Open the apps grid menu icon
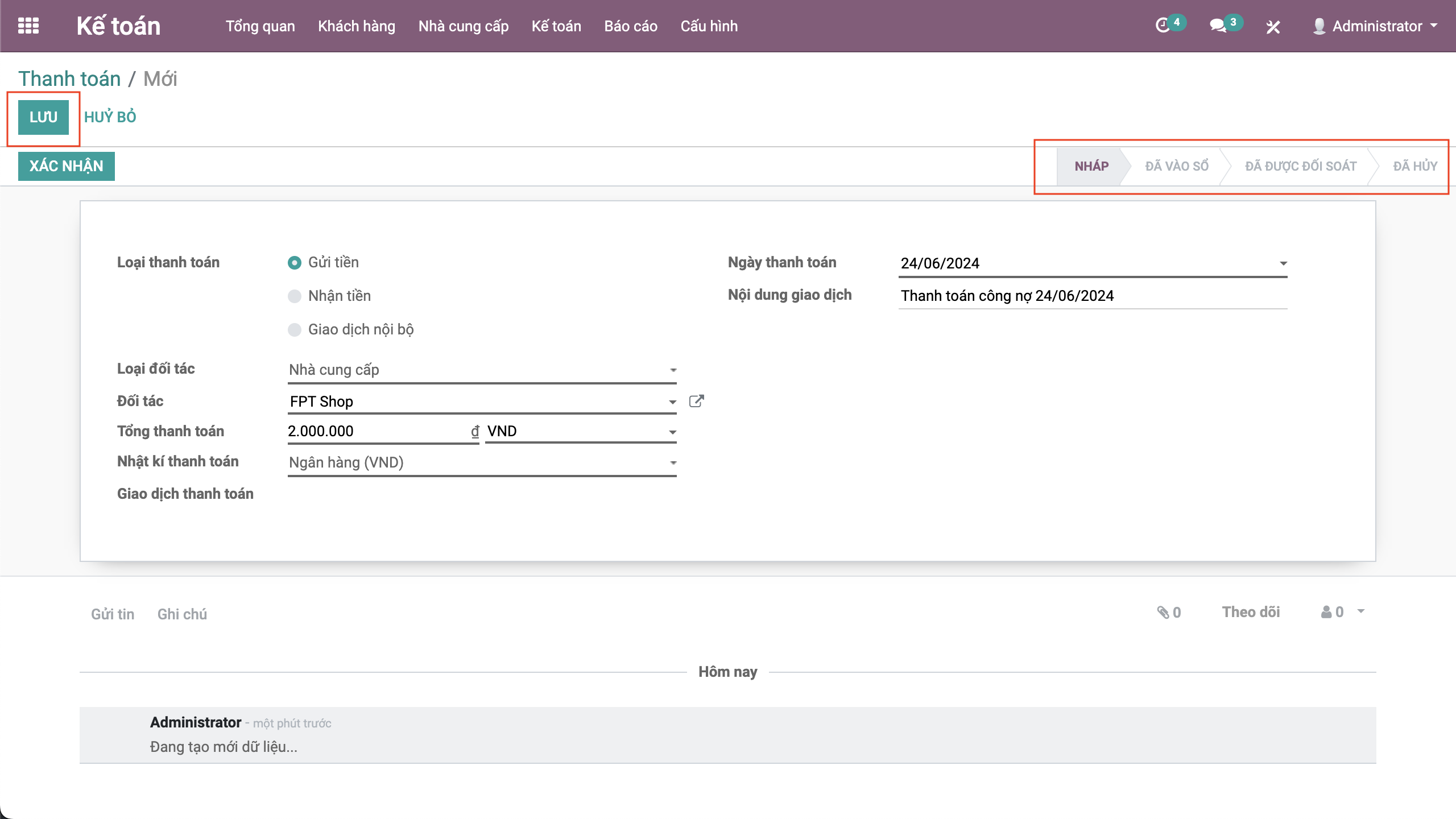Viewport: 1456px width, 819px height. click(28, 26)
